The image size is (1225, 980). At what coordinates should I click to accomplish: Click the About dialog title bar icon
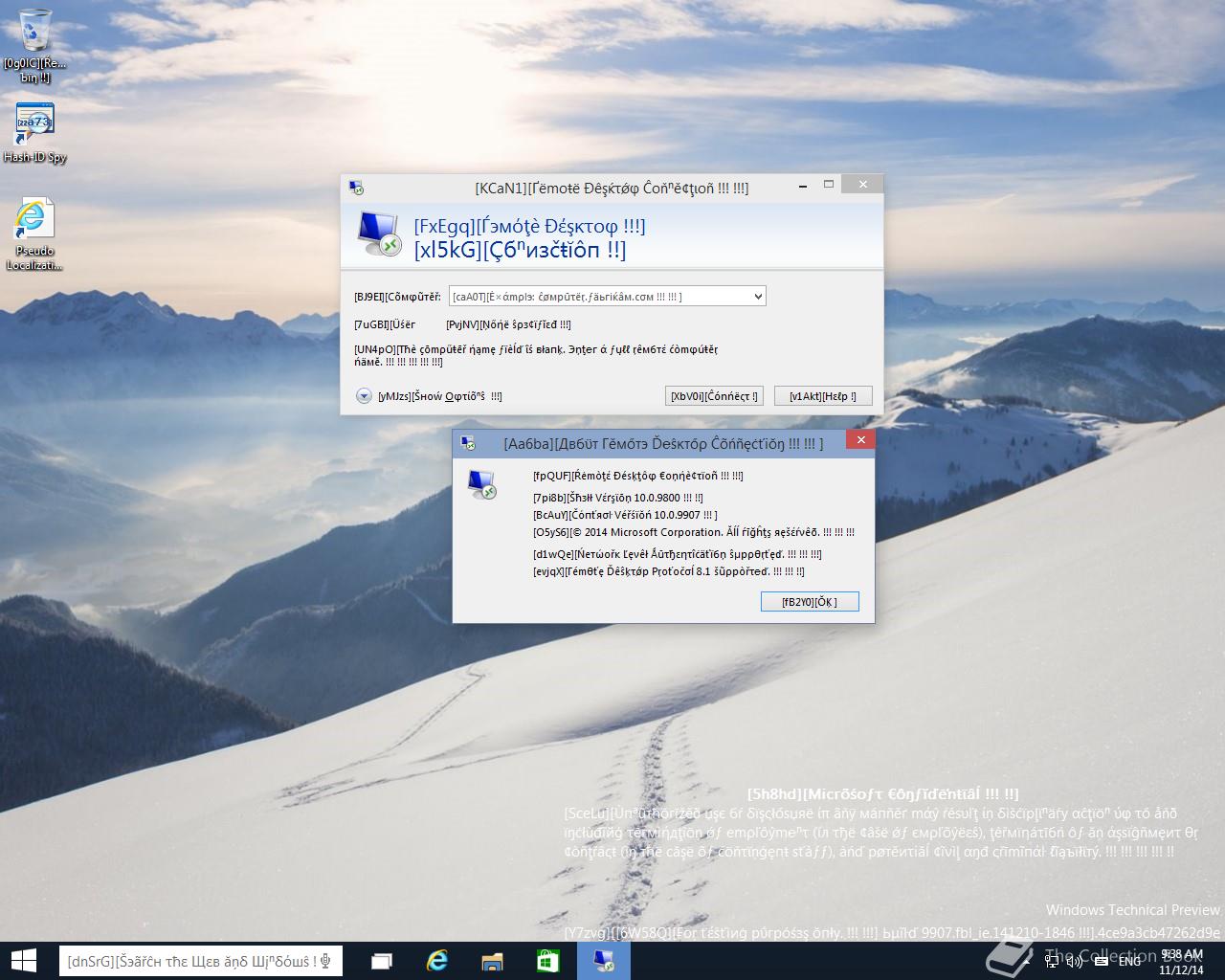pyautogui.click(x=468, y=443)
